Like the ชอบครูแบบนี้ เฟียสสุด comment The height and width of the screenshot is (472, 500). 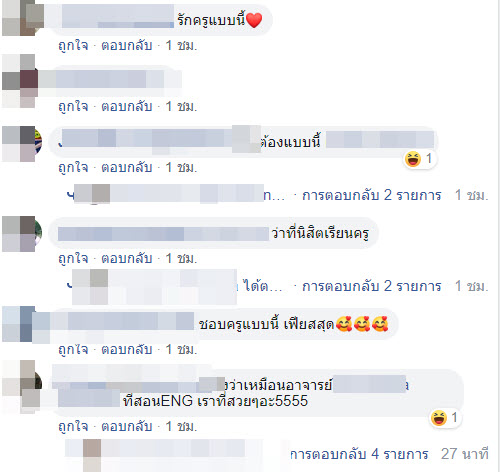coord(73,350)
